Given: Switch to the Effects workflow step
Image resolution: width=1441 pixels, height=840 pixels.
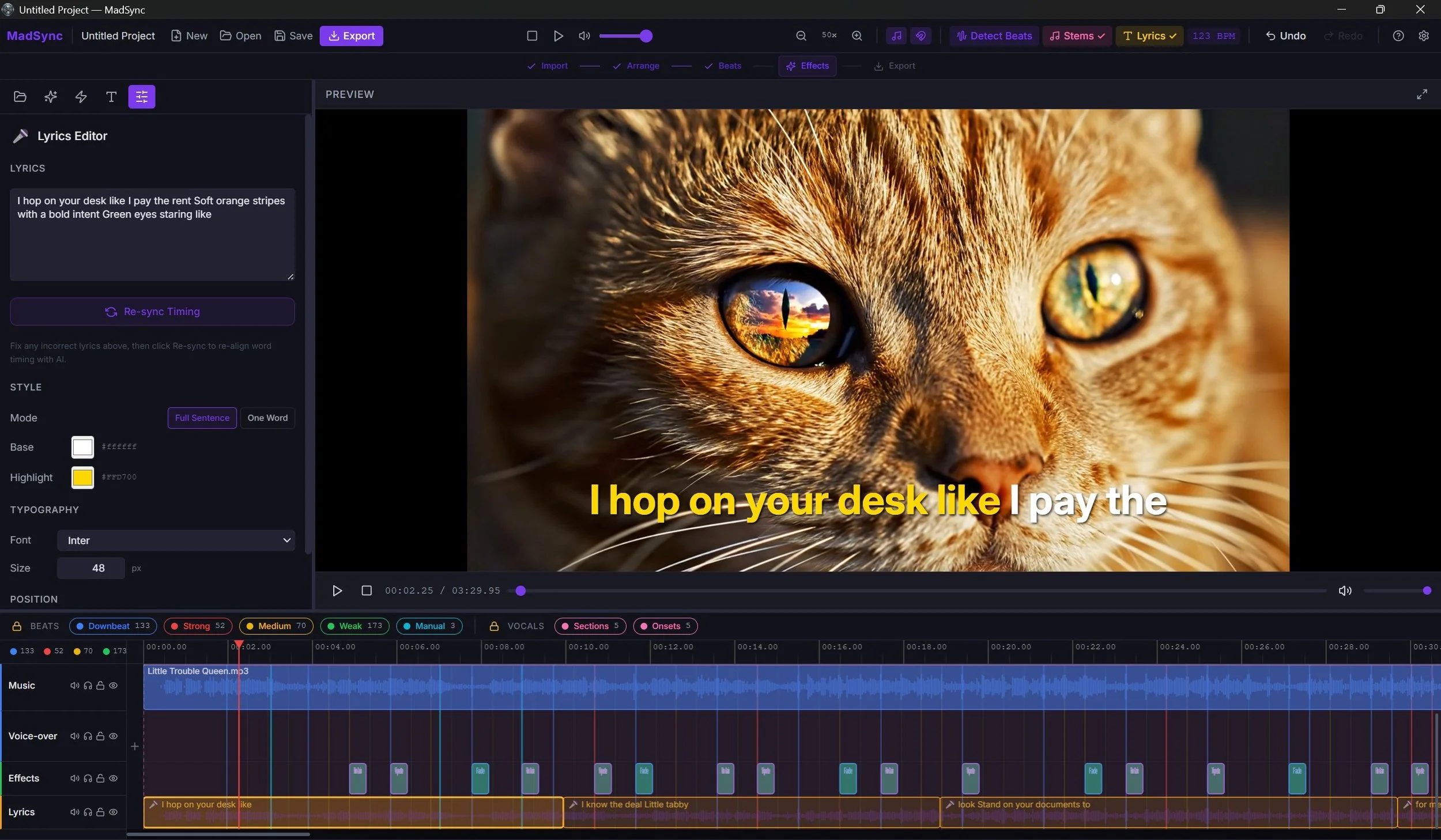Looking at the screenshot, I should click(x=807, y=66).
